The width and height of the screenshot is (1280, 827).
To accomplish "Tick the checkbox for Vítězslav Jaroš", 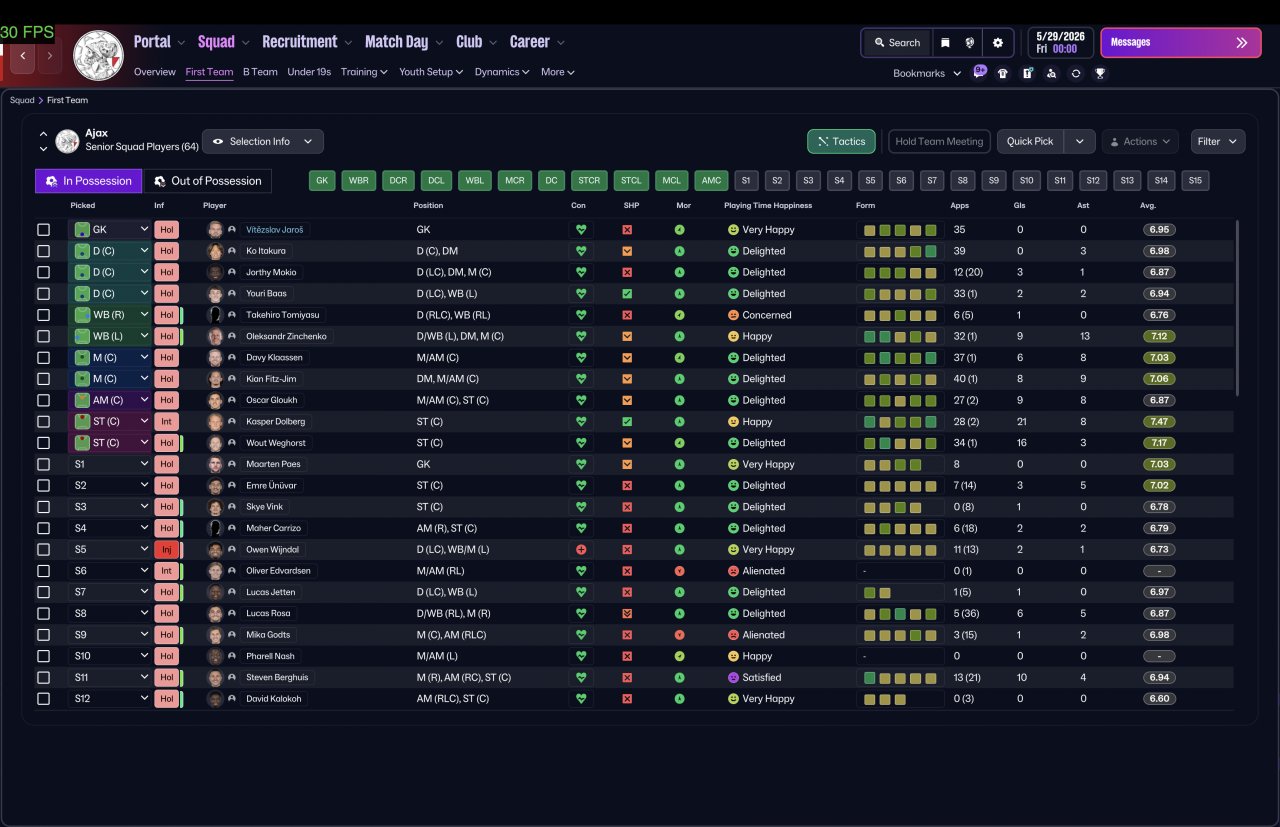I will click(43, 230).
